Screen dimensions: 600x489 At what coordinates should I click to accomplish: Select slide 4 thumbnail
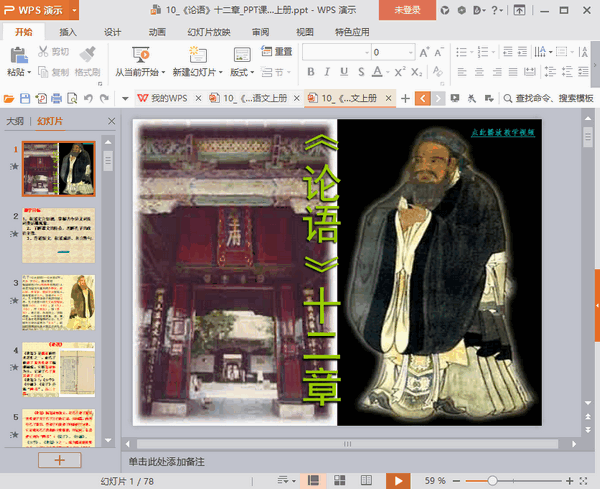[x=59, y=370]
